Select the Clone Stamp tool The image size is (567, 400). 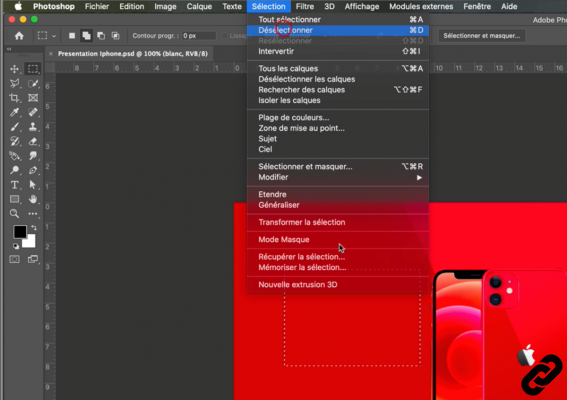[x=33, y=127]
